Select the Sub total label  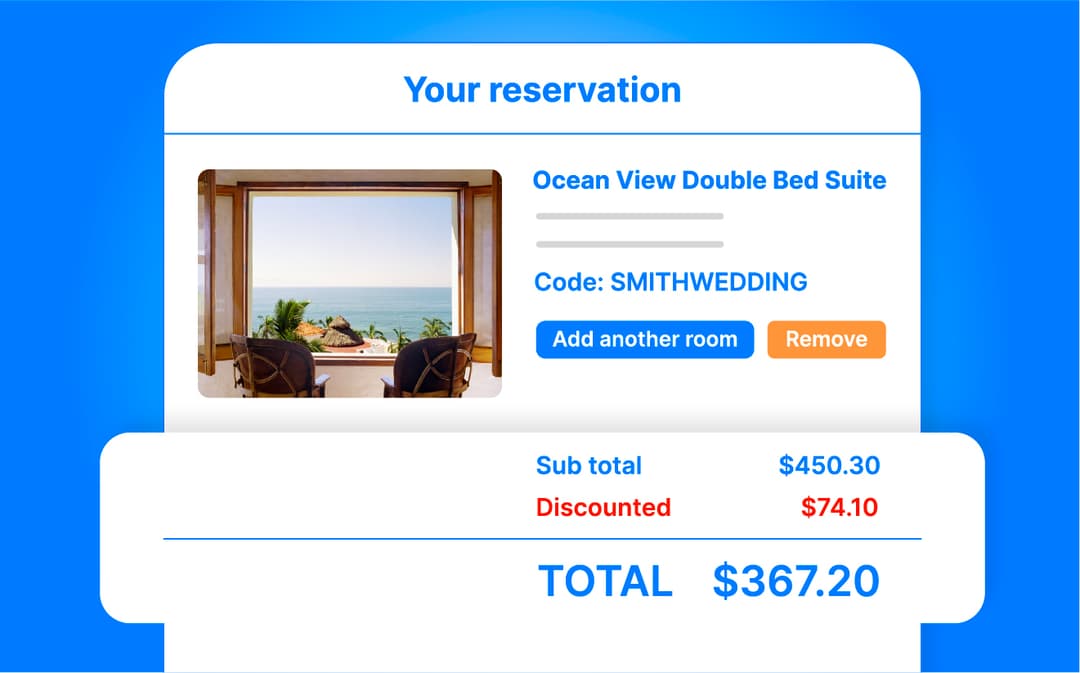tap(589, 465)
